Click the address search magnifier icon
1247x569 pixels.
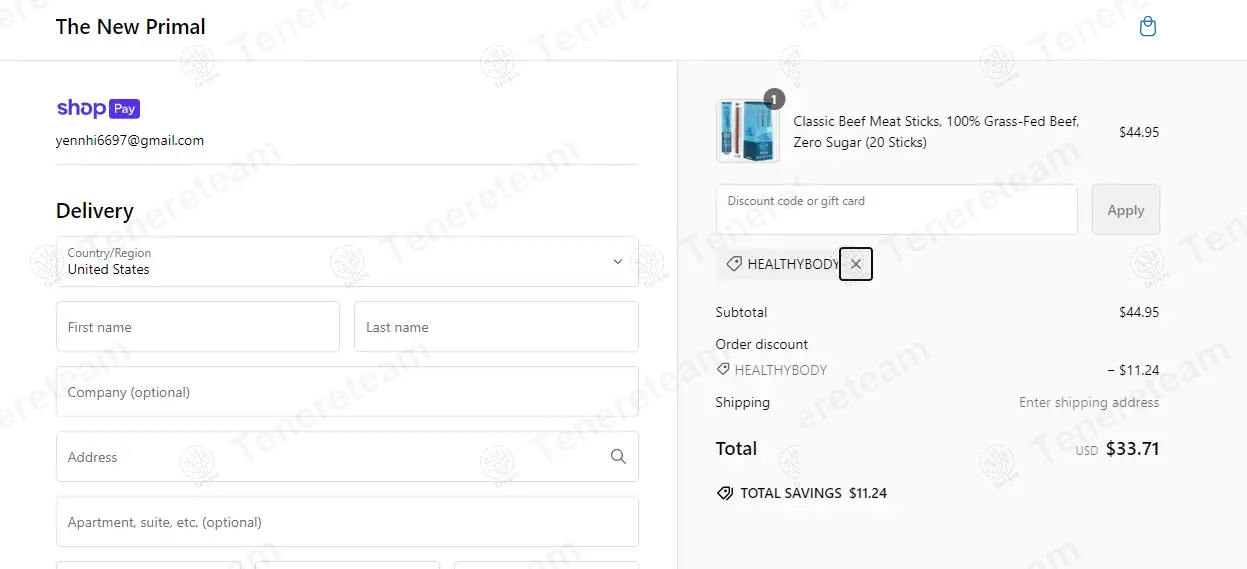click(618, 457)
